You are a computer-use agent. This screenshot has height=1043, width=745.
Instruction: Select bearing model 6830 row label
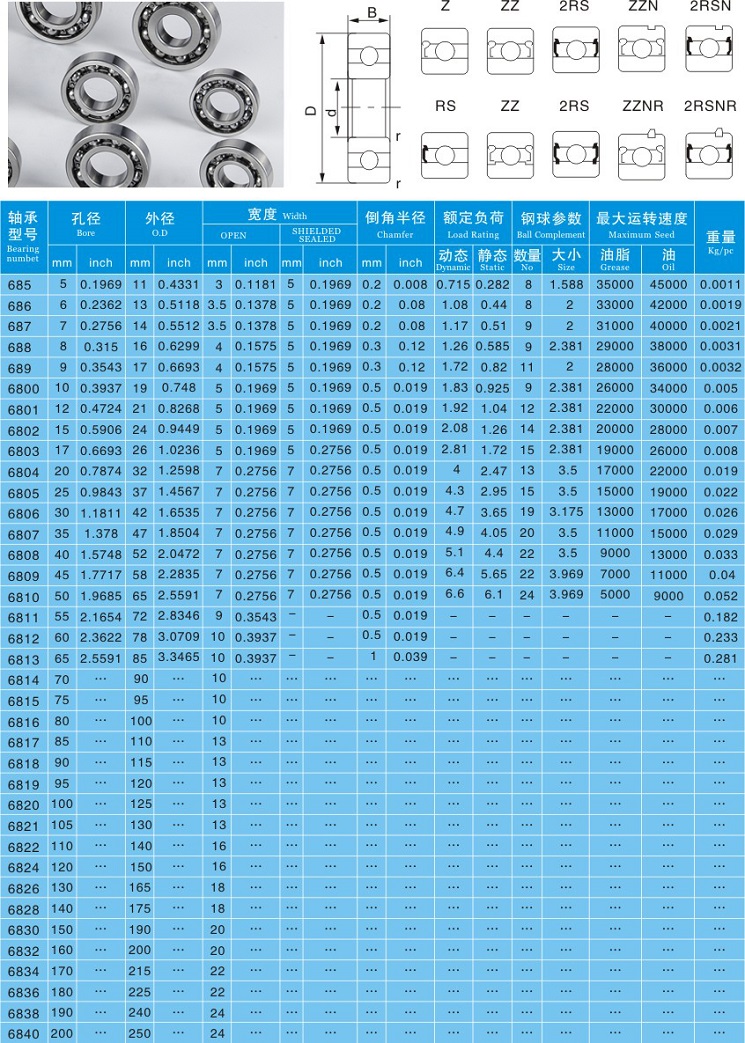23,931
